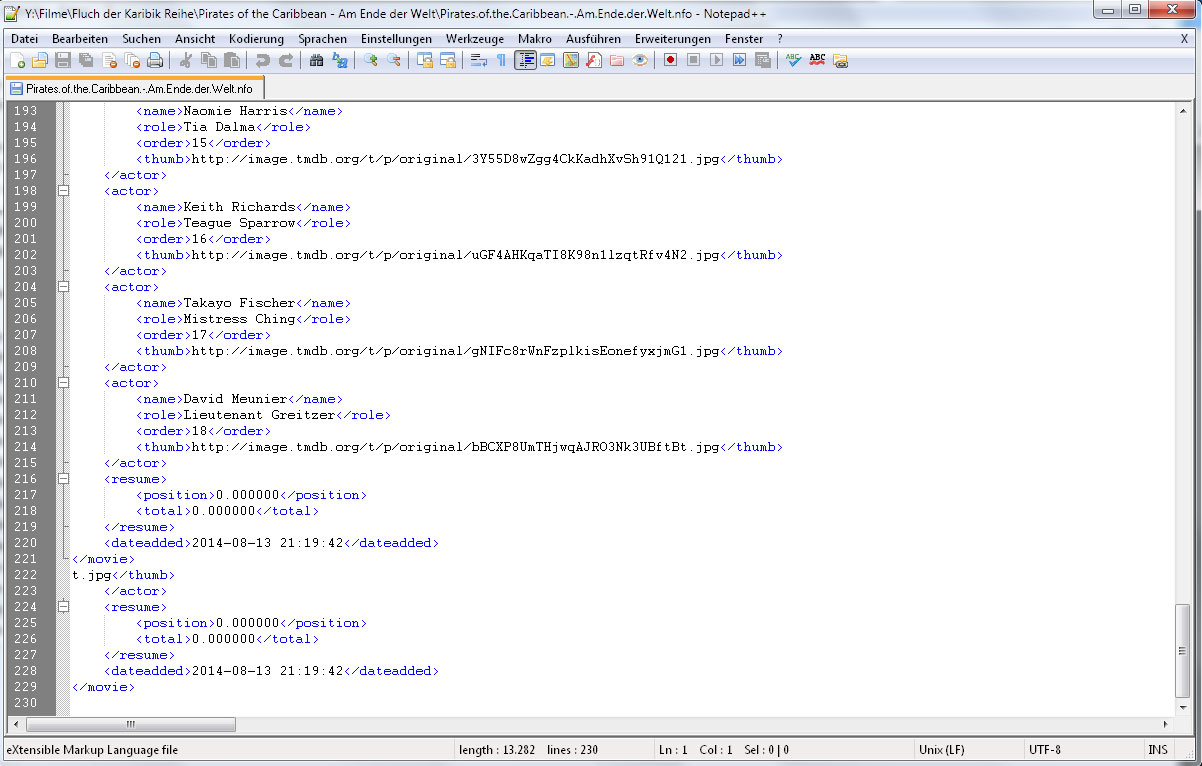
Task: Open Folder as Workspace icon
Action: click(x=617, y=61)
